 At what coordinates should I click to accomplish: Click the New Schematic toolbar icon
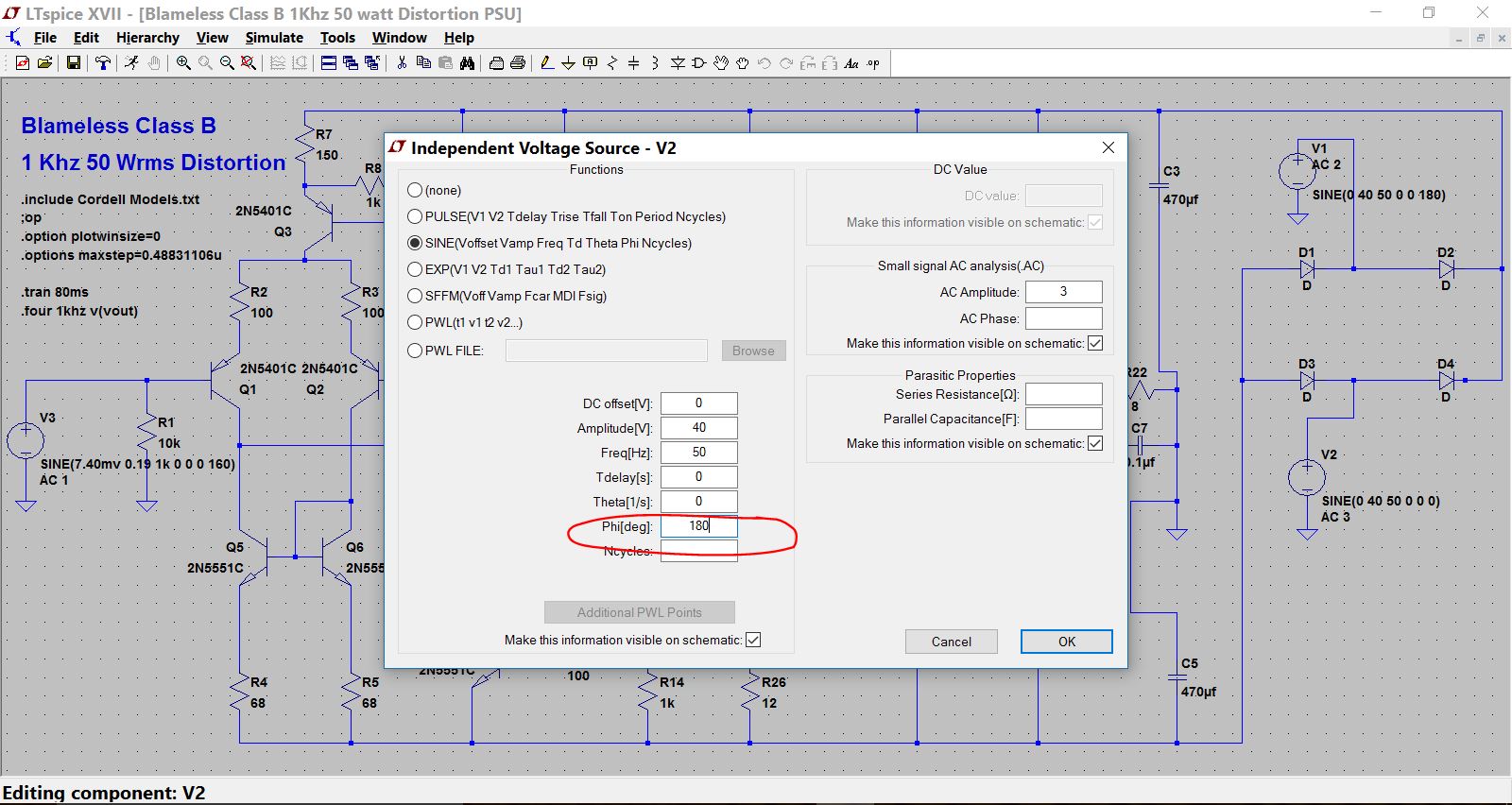tap(22, 63)
